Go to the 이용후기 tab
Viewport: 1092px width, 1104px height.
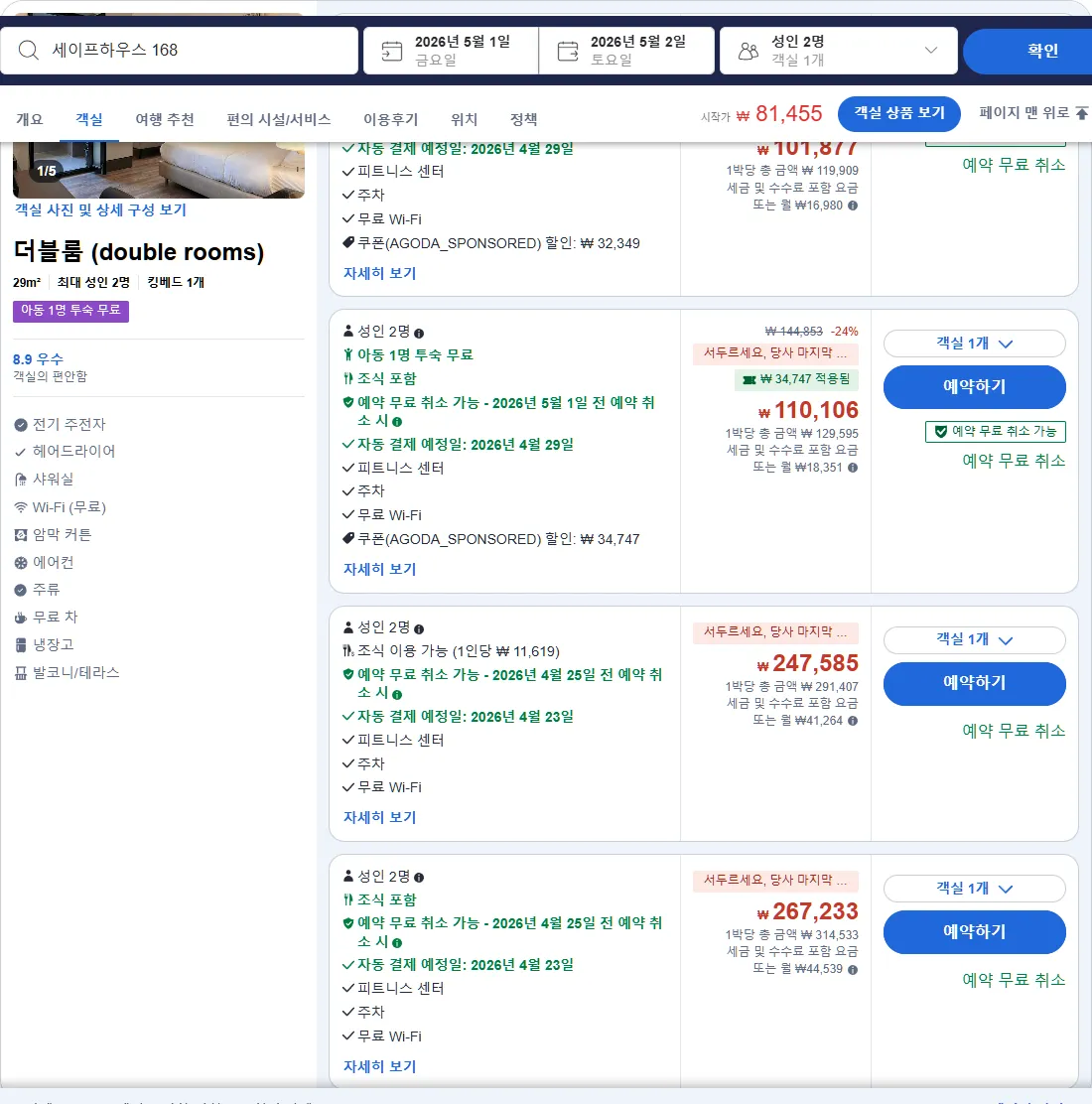(x=390, y=120)
